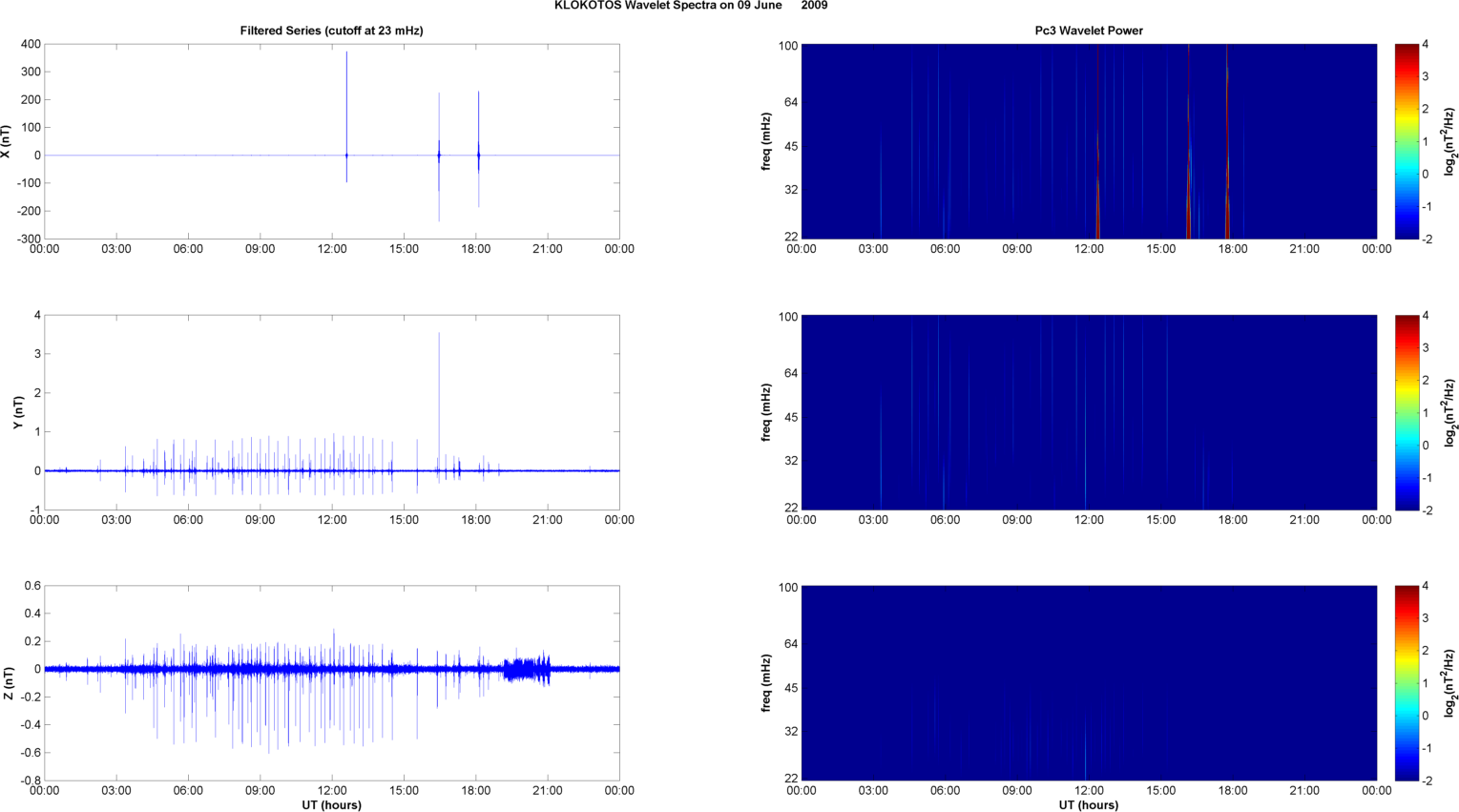Click the red streak near 12:00 in top spectrogram

click(x=1097, y=143)
